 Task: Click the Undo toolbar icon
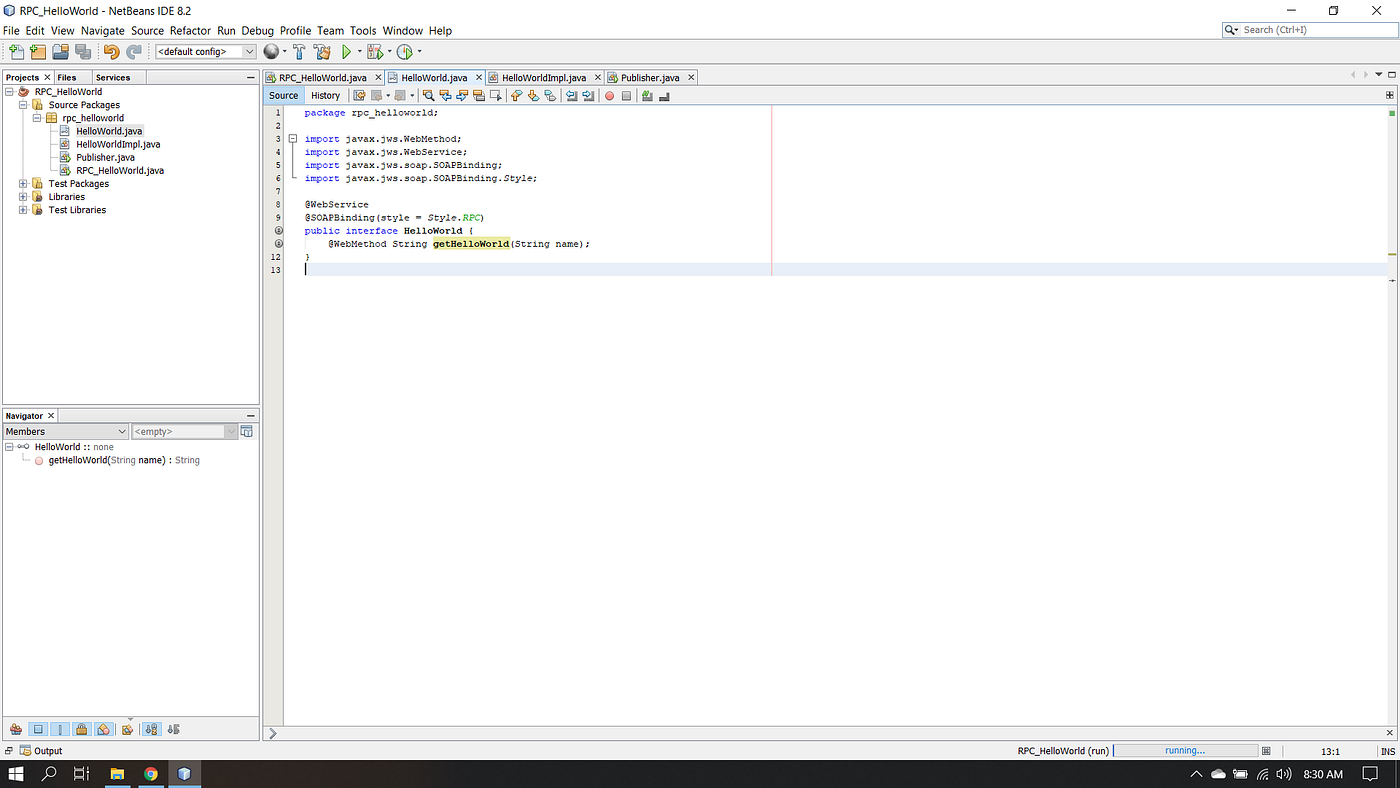click(111, 52)
